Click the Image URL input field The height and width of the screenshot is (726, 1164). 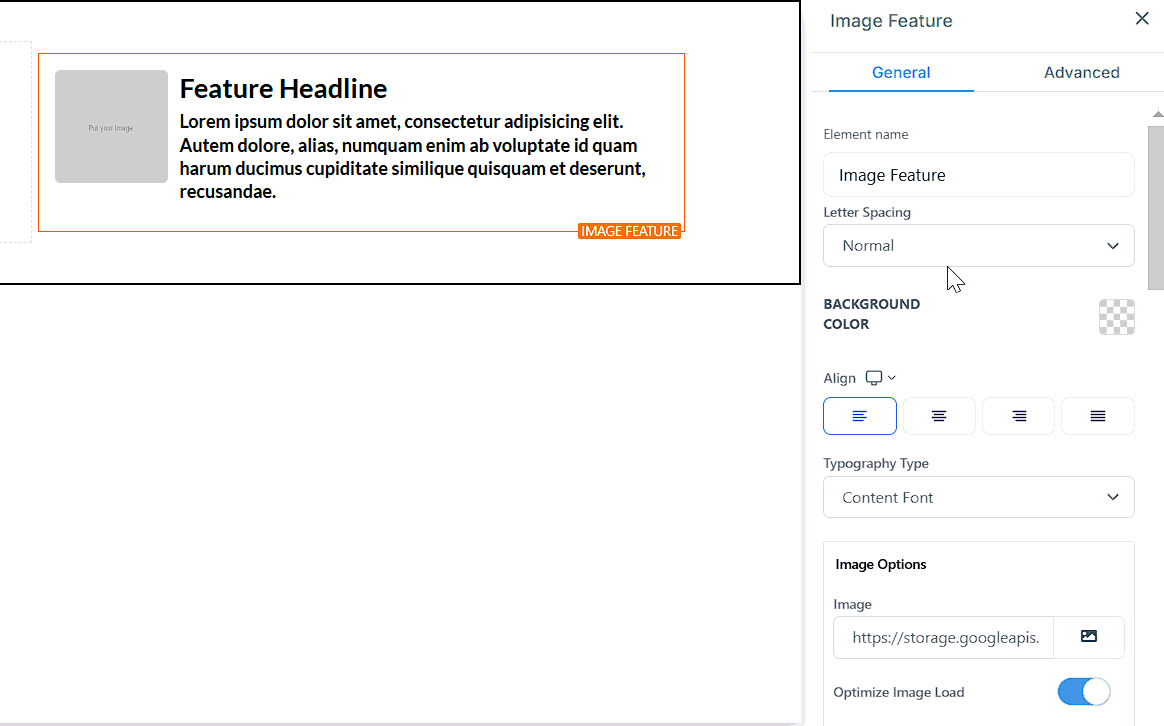point(943,637)
